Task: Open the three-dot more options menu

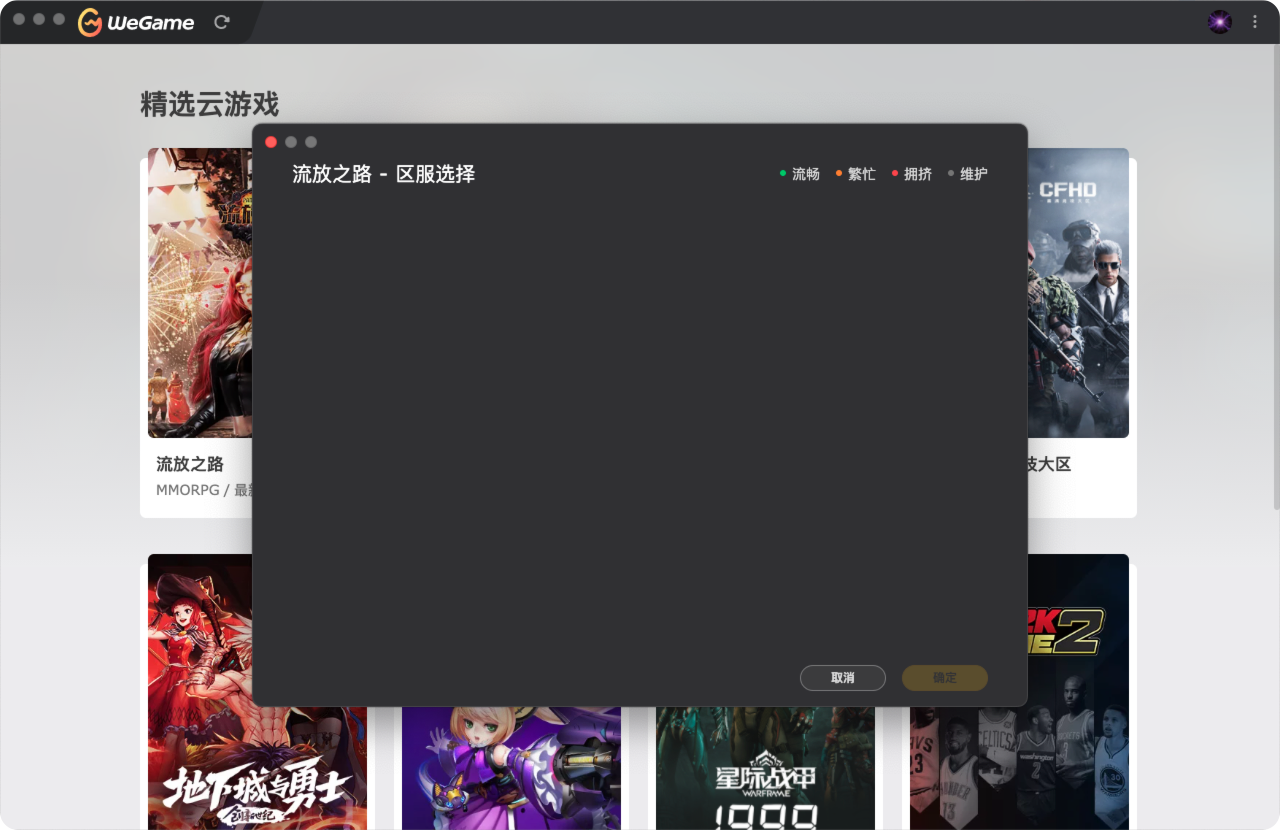Action: [x=1254, y=22]
